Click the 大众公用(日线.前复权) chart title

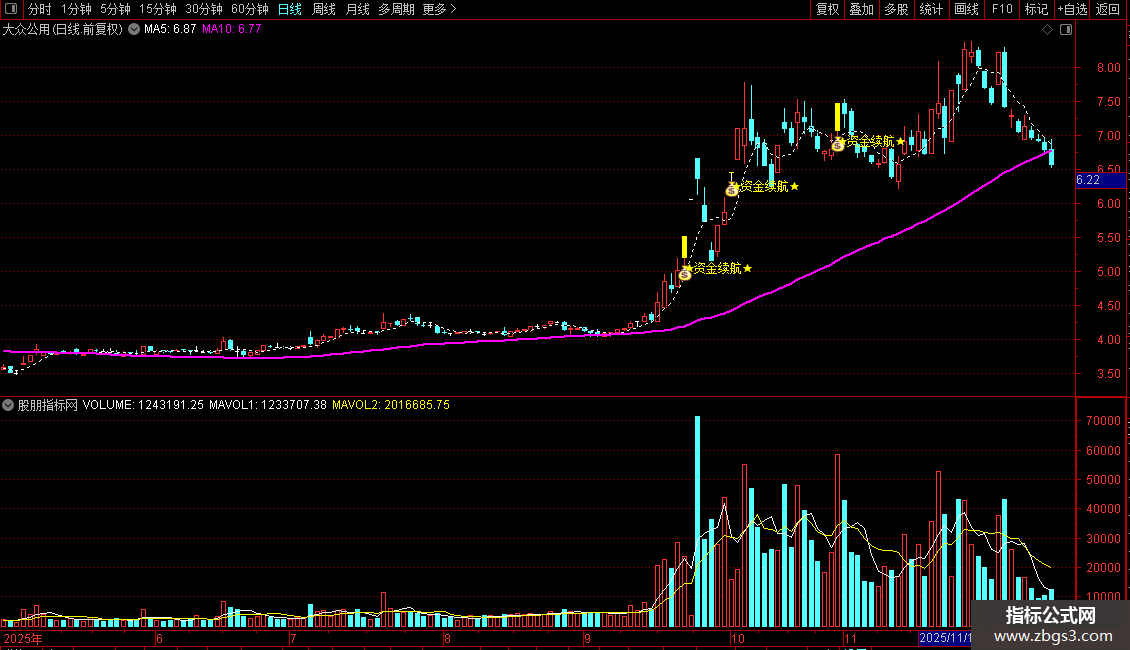tap(63, 30)
